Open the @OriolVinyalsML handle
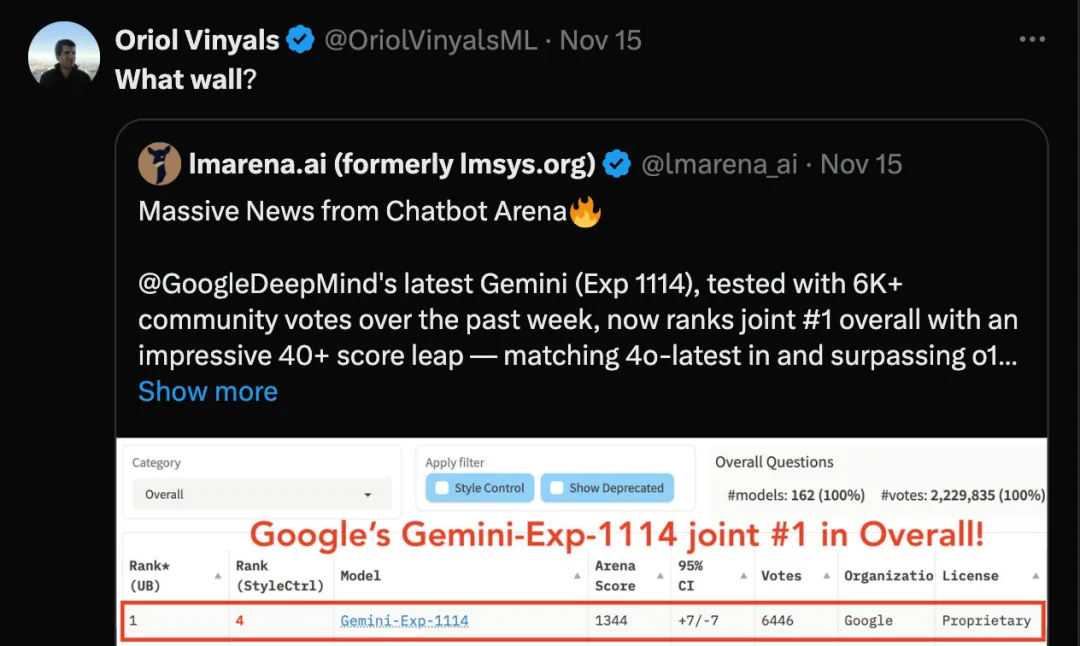The width and height of the screenshot is (1080, 646). pos(430,40)
